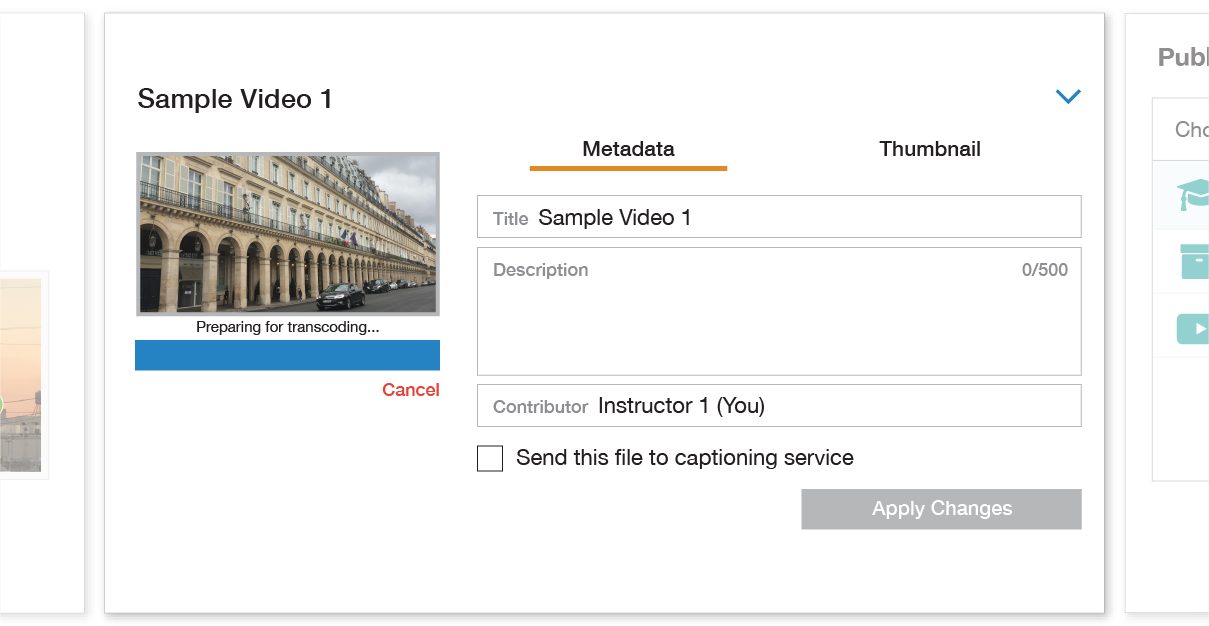Image resolution: width=1209 pixels, height=626 pixels.
Task: Enable Send this file to captioning service
Action: [x=490, y=458]
